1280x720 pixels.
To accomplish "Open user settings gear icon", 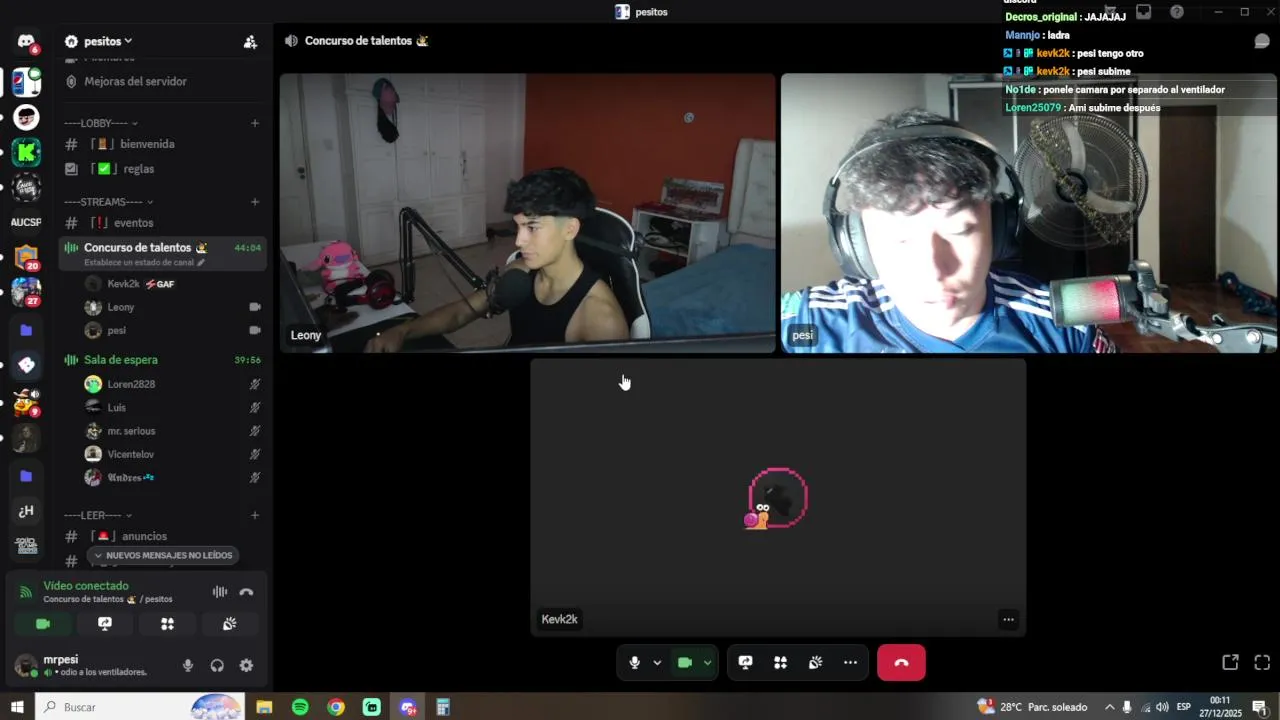I will click(246, 666).
